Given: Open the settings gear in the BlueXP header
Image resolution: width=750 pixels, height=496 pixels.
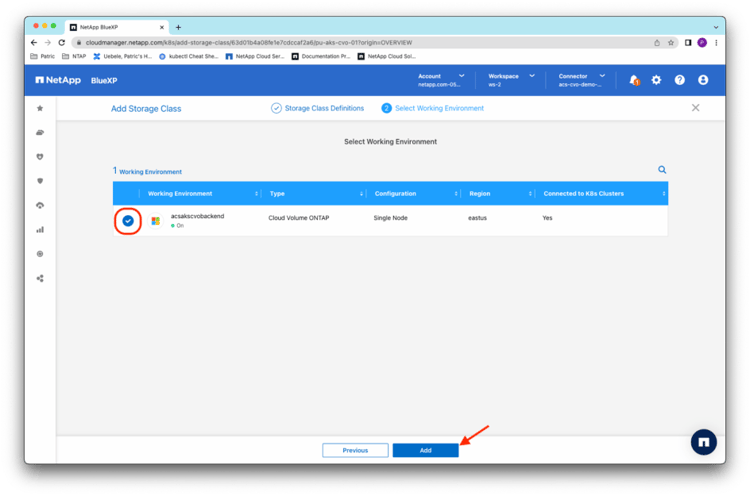Looking at the screenshot, I should click(656, 80).
